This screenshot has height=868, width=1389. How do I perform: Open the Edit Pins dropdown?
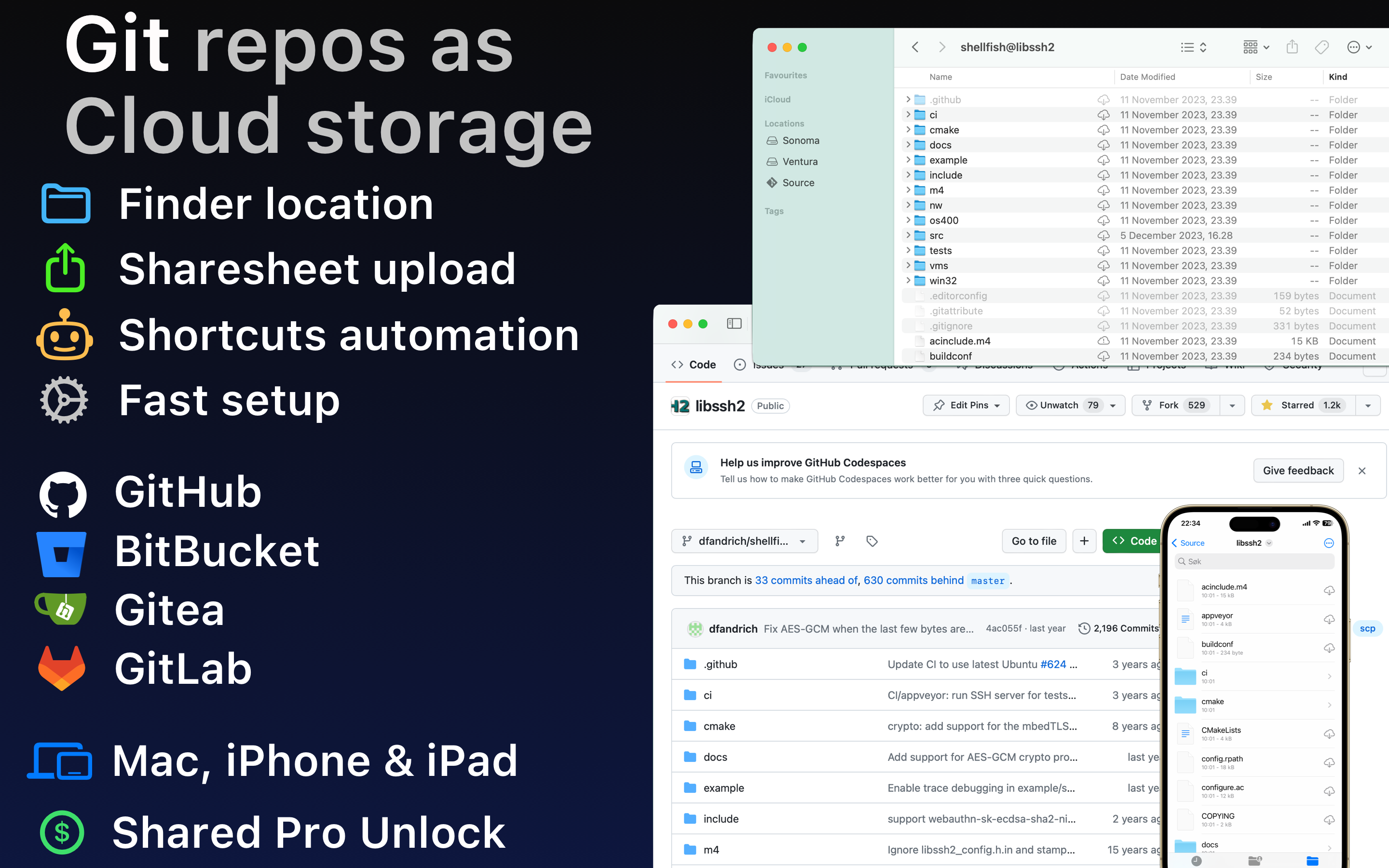966,405
